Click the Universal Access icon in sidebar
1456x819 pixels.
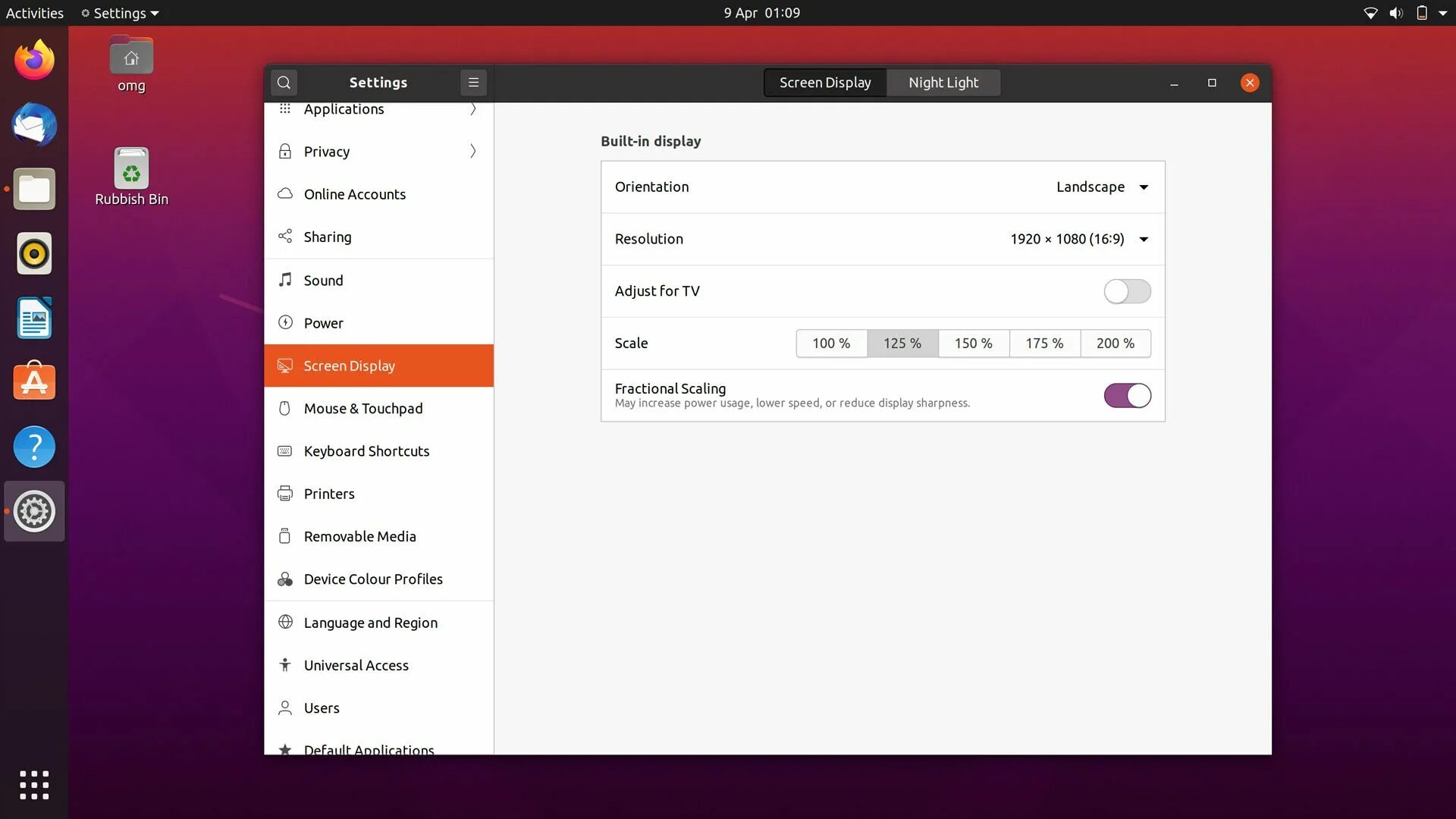(285, 665)
